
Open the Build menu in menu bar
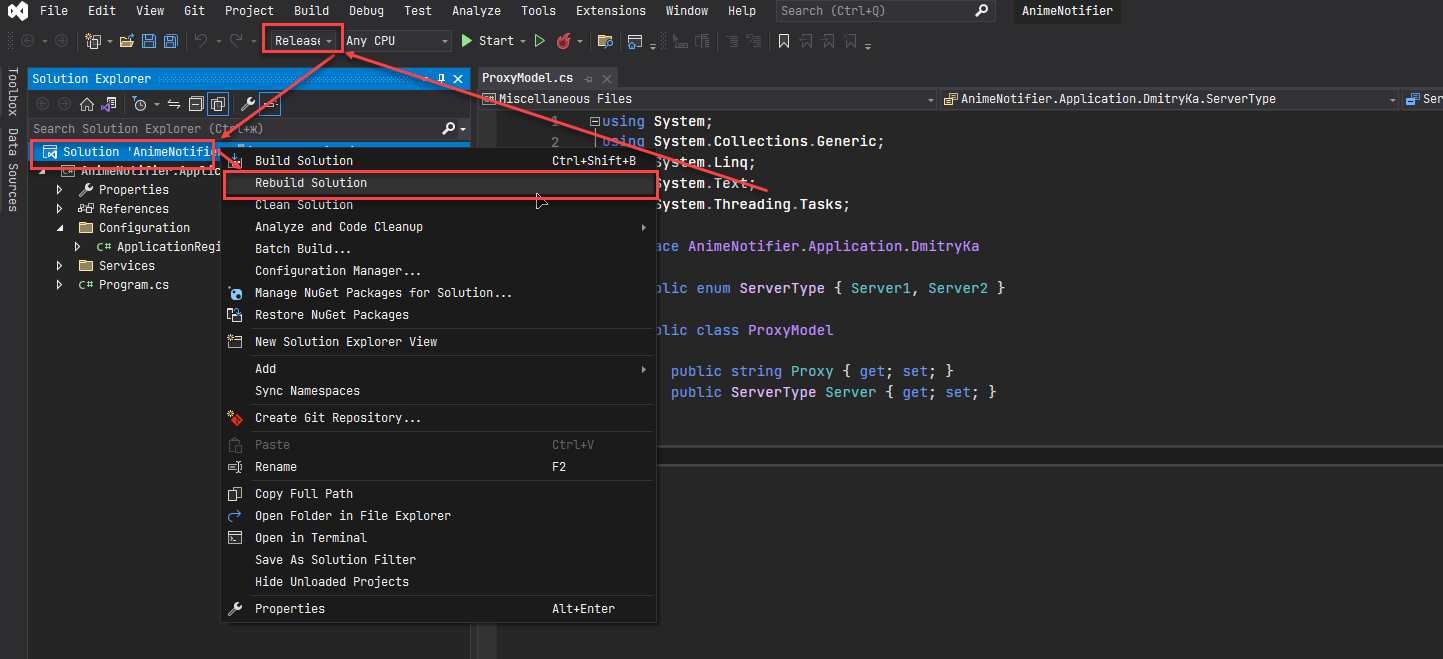(311, 11)
